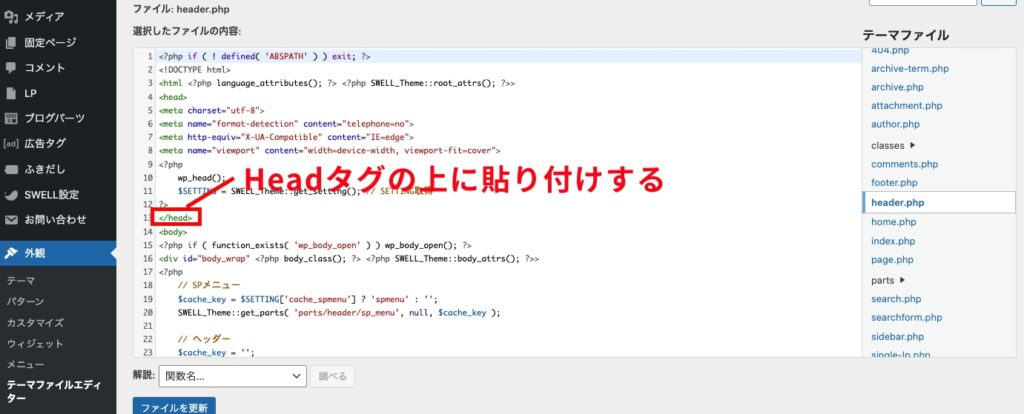Click the ad tag (広告タグ) icon

(x=11, y=144)
